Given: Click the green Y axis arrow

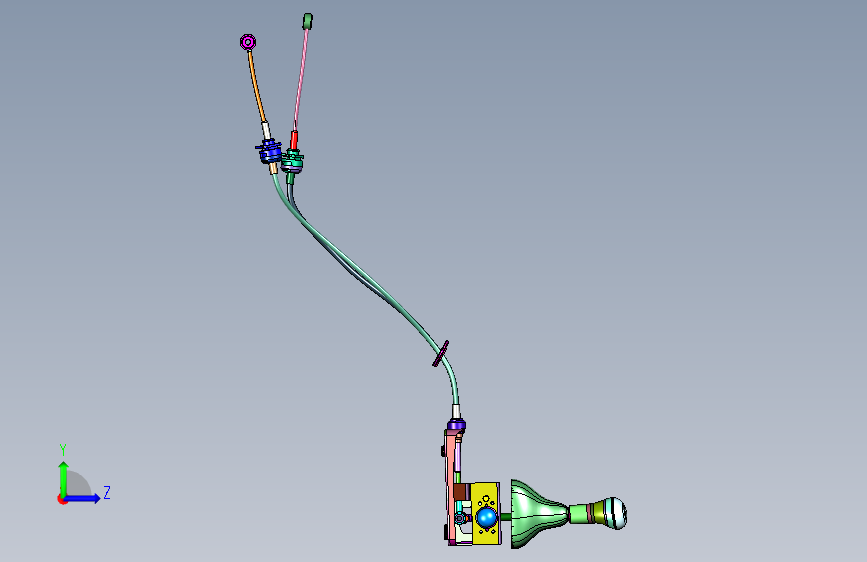Looking at the screenshot, I should pyautogui.click(x=64, y=479).
